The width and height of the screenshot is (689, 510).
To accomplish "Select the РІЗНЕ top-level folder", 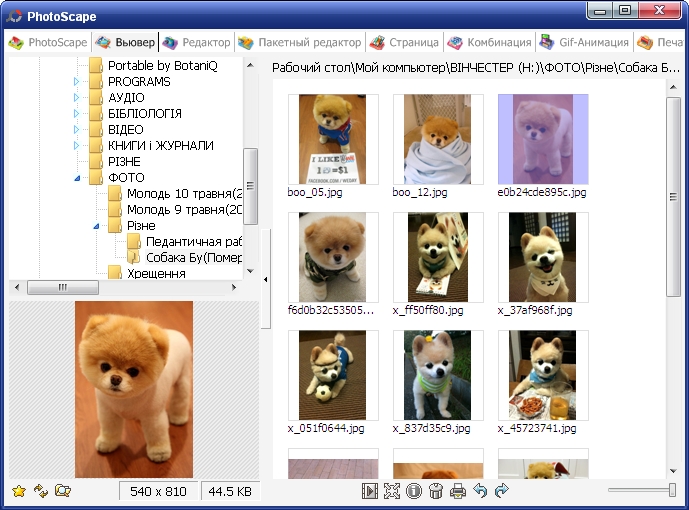I will (x=124, y=161).
